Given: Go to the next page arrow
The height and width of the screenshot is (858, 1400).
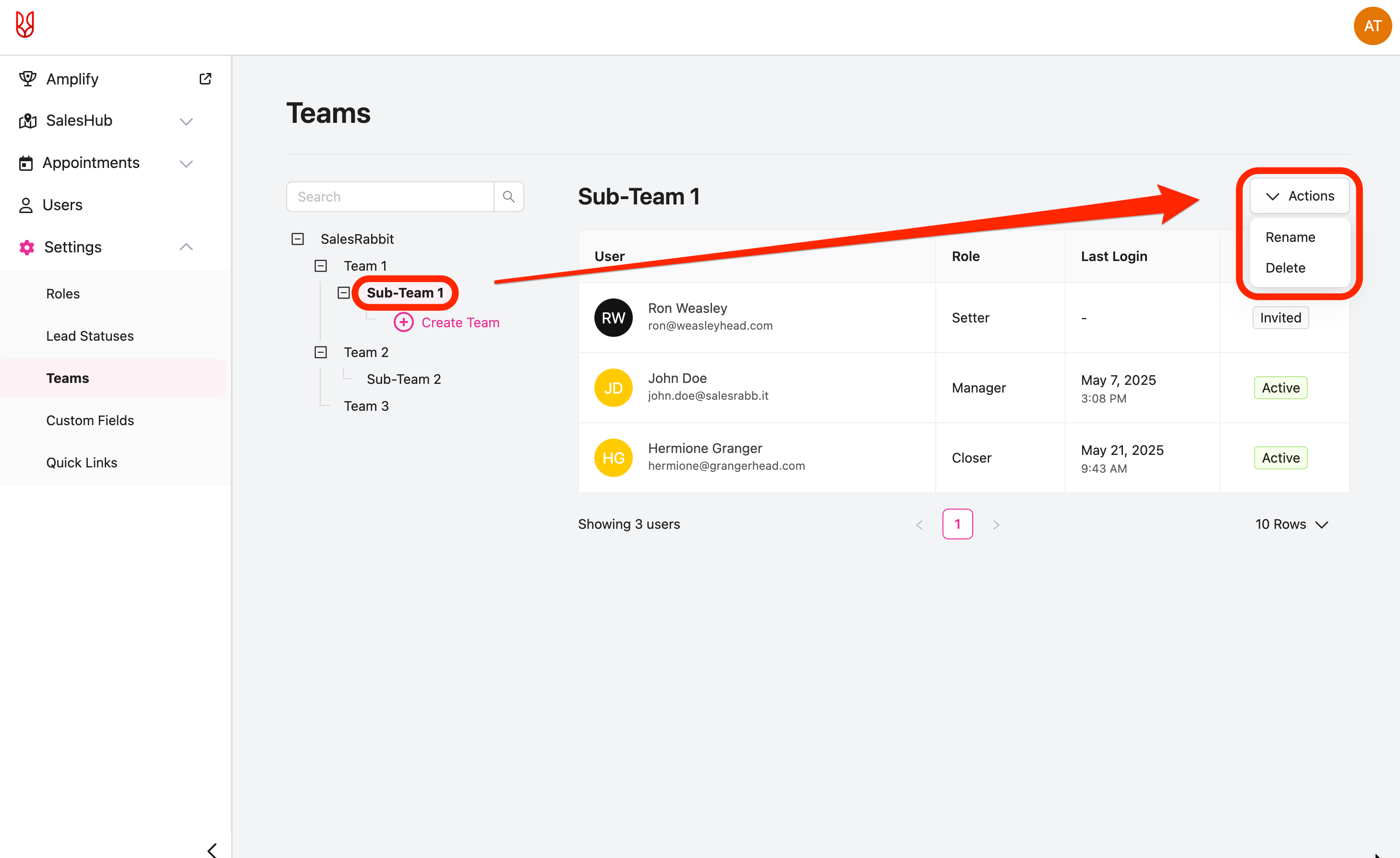Looking at the screenshot, I should click(x=995, y=524).
